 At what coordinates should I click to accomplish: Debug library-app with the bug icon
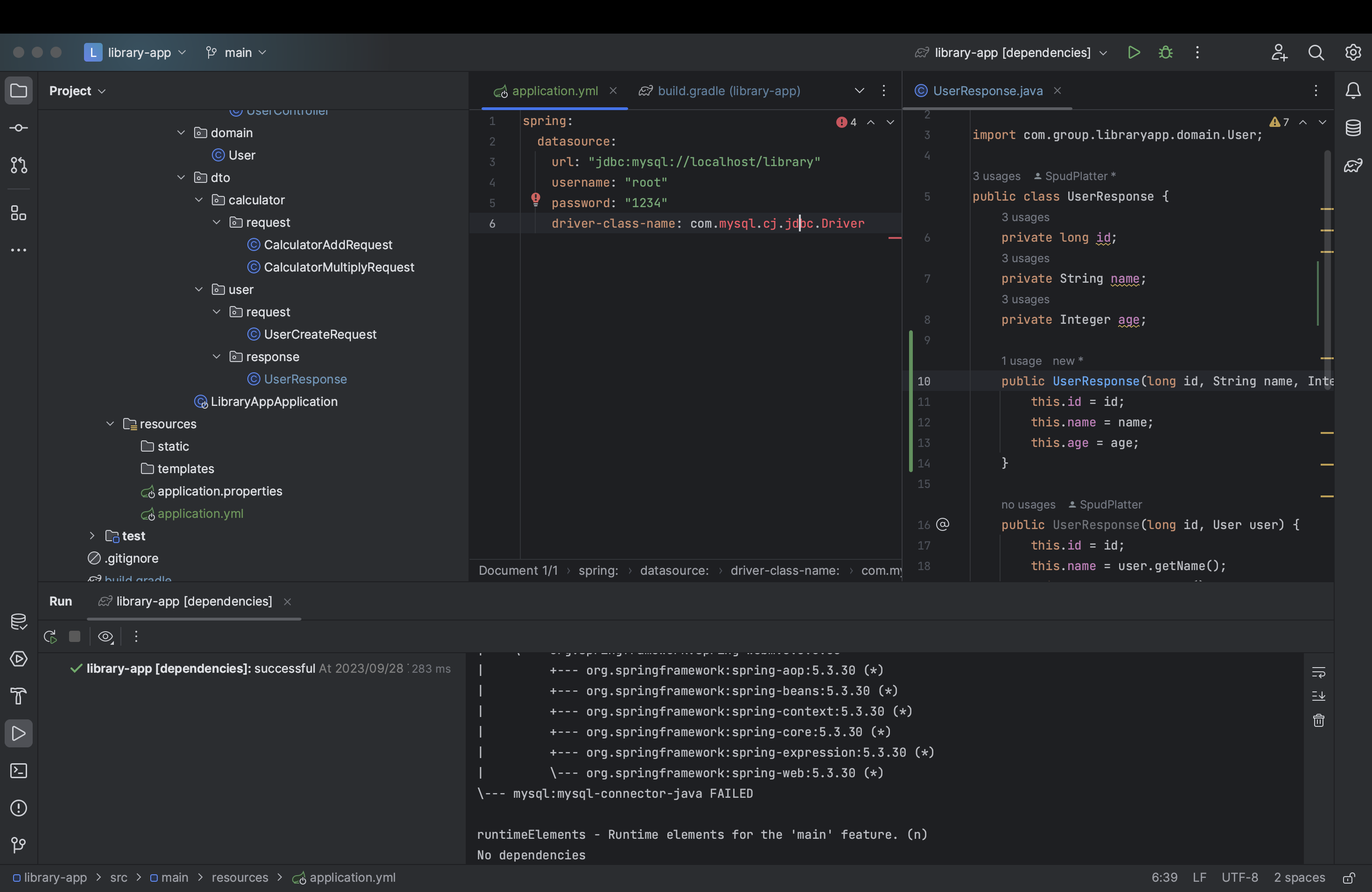tap(1166, 52)
